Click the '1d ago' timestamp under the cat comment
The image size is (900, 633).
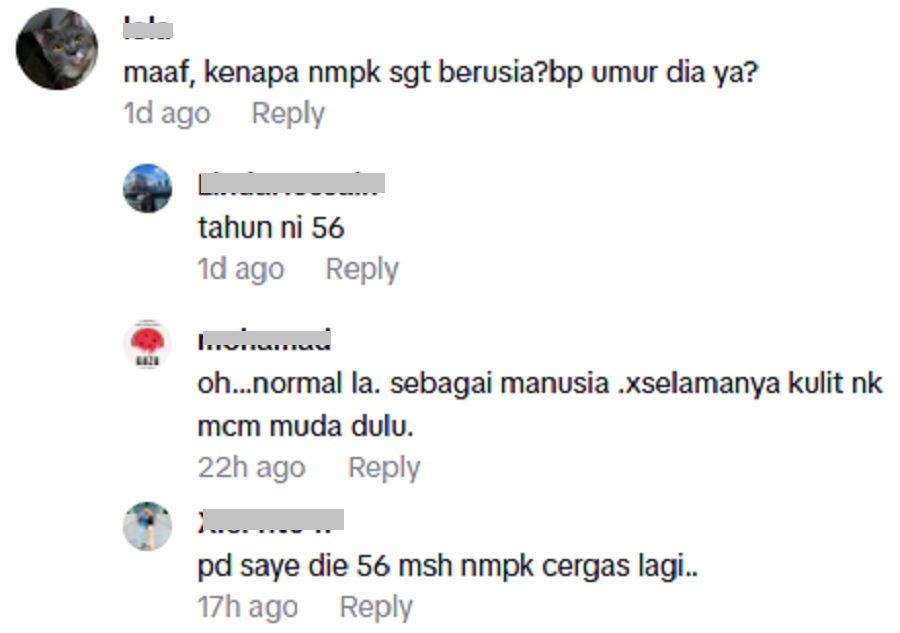click(167, 113)
